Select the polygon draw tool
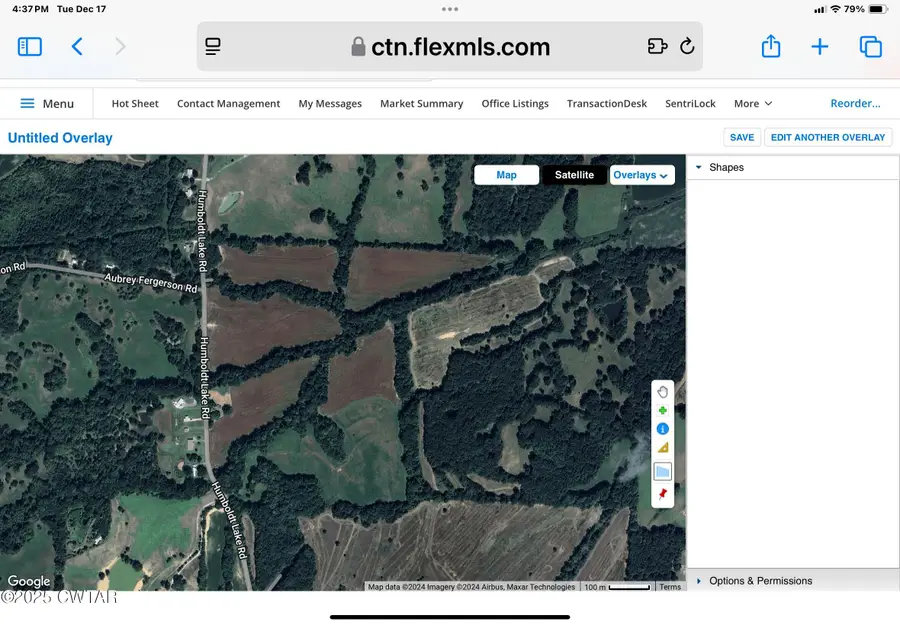Image resolution: width=900 pixels, height=625 pixels. [662, 470]
